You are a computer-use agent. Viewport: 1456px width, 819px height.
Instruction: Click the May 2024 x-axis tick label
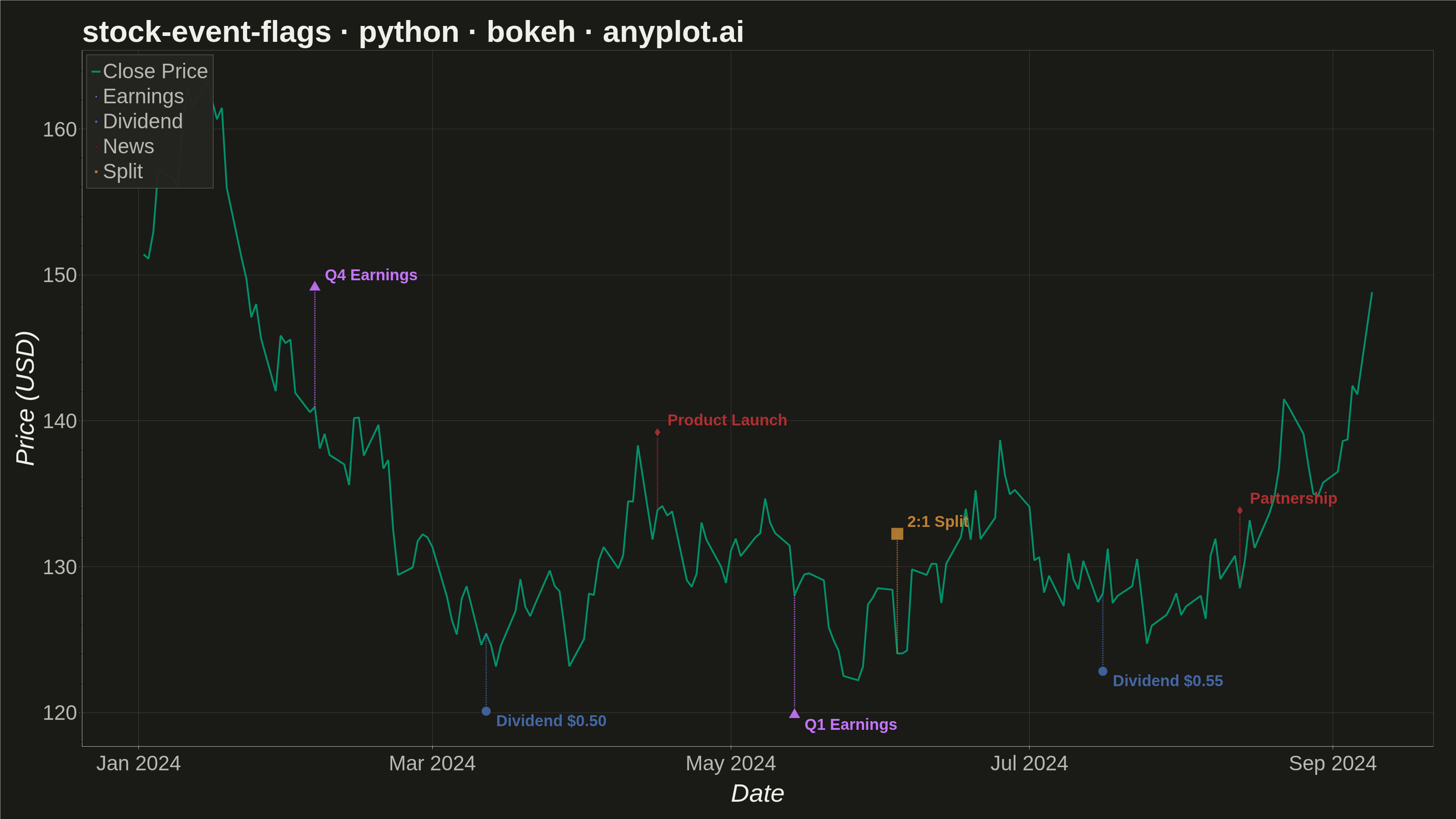(x=730, y=763)
